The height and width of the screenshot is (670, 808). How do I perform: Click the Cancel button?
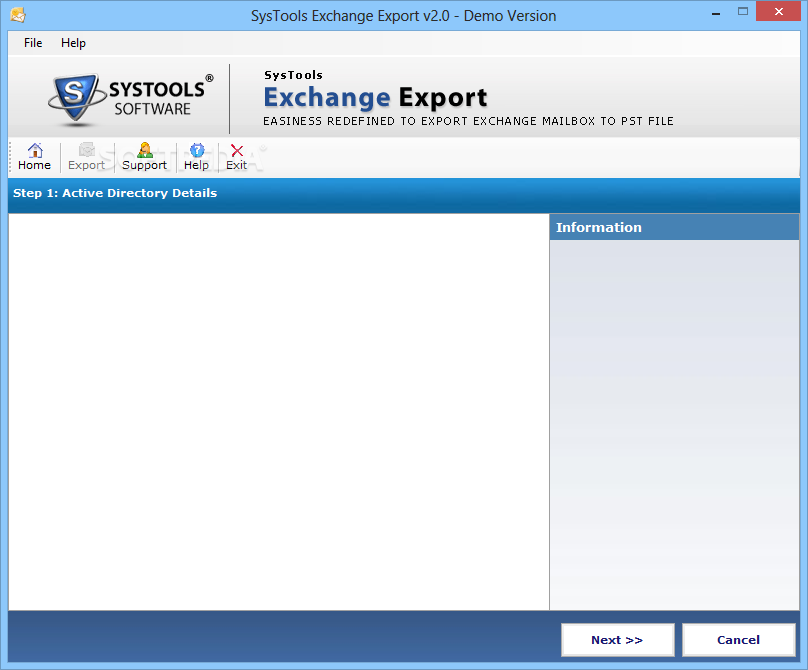point(738,640)
